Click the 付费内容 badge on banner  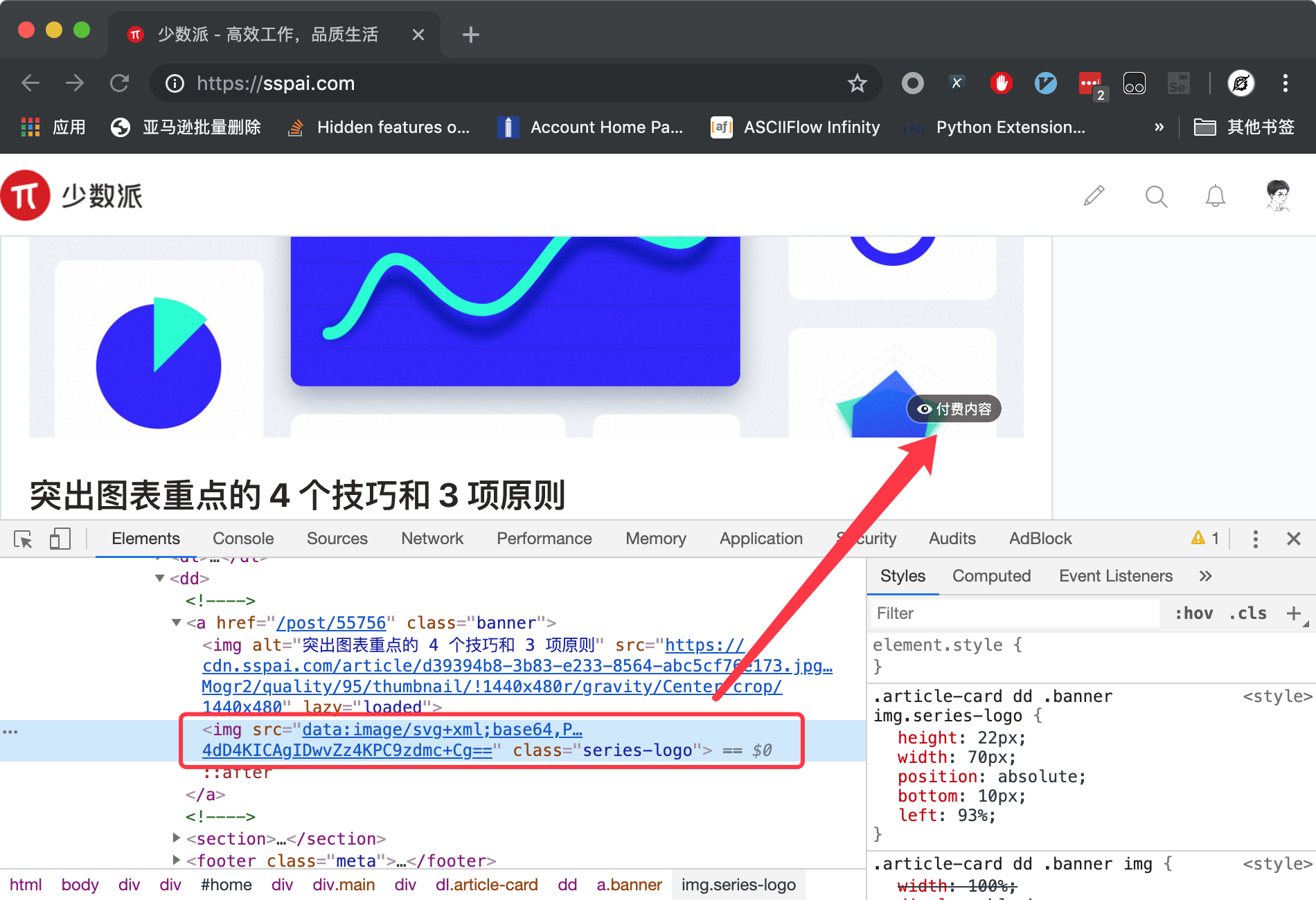(x=954, y=409)
